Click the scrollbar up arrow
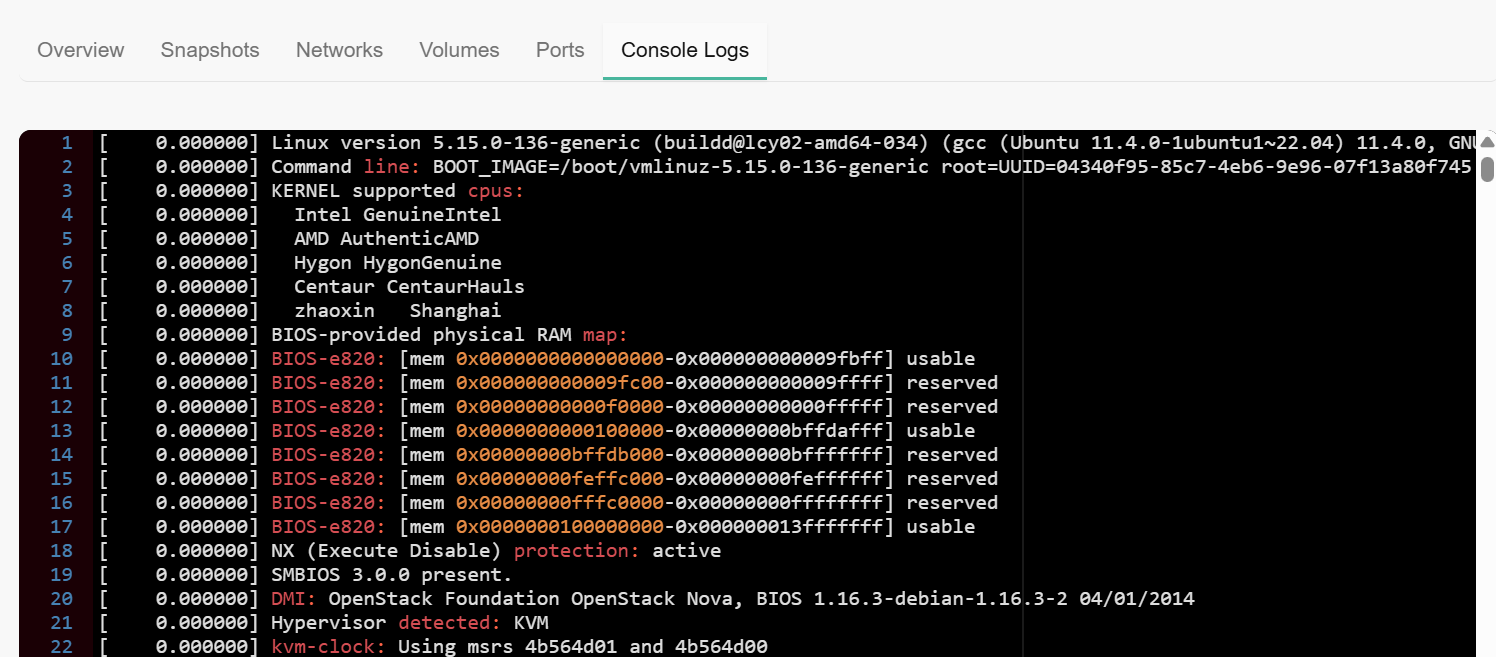This screenshot has width=1496, height=657. point(1487,142)
